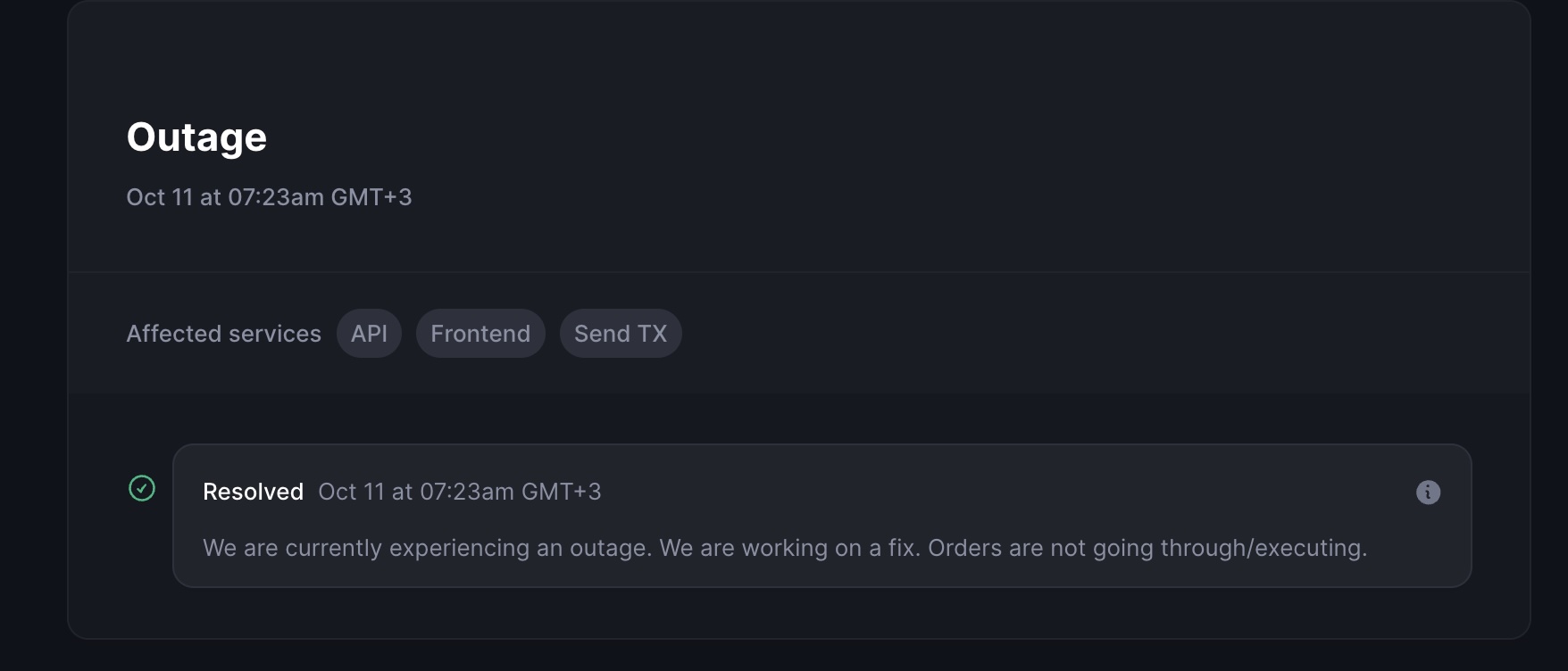Click the sentence "We are working on a fix"
1568x671 pixels.
click(789, 548)
